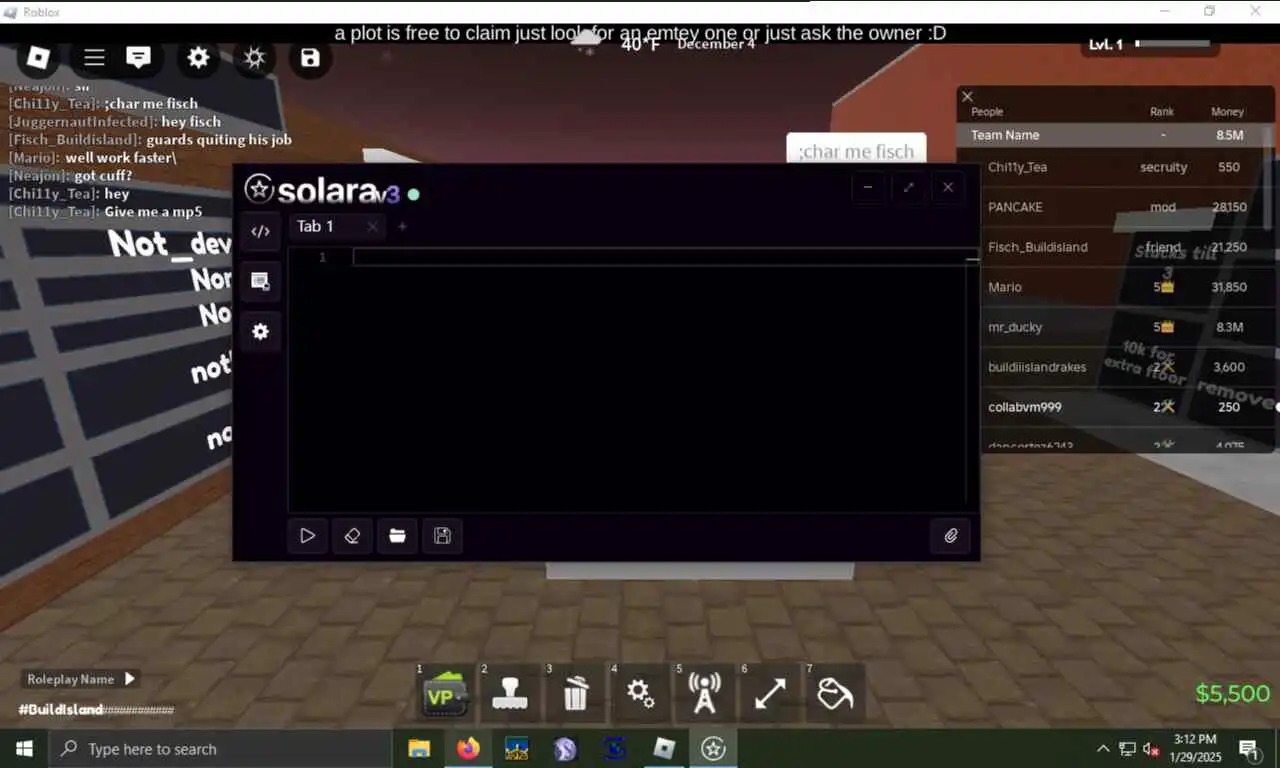Select the gears configure tool in slot 4
Image resolution: width=1280 pixels, height=768 pixels.
tap(640, 693)
